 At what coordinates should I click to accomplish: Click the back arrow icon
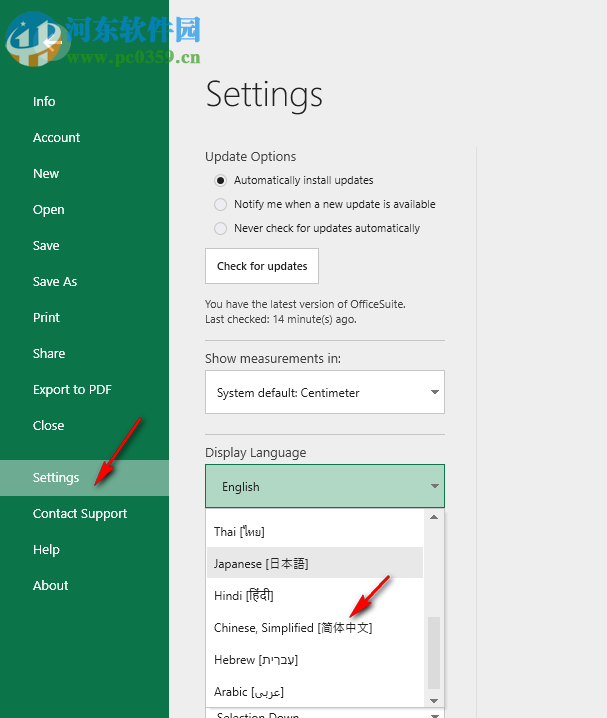pyautogui.click(x=53, y=43)
